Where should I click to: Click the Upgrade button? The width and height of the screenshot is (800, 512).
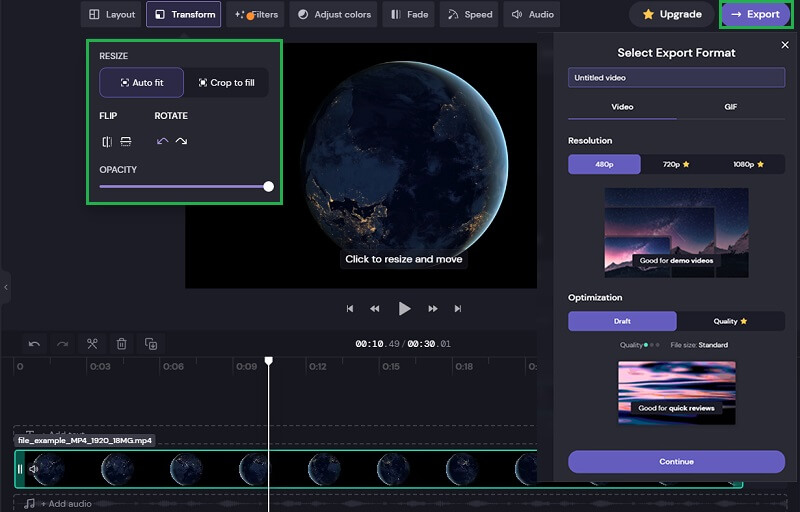(x=671, y=14)
